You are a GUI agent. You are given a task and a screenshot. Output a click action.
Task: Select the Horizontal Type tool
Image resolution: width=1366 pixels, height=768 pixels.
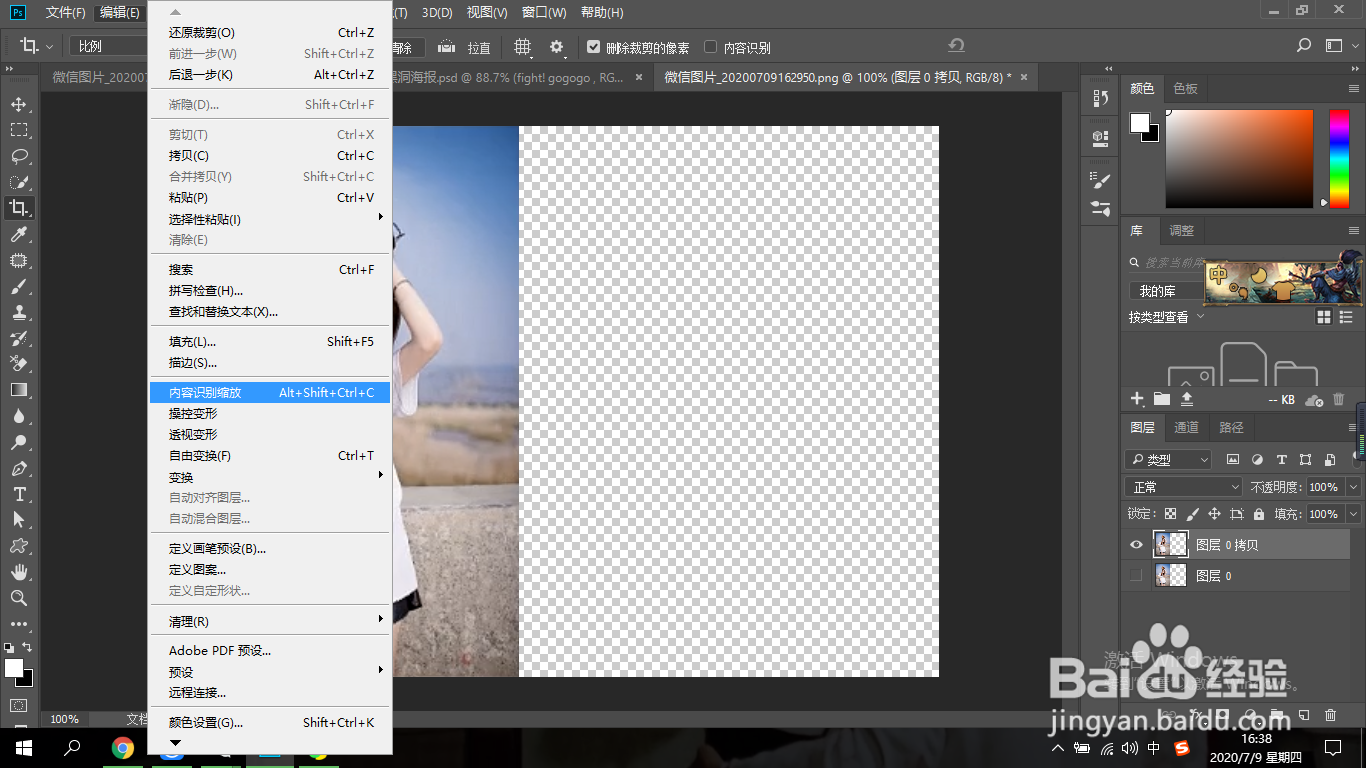click(x=19, y=494)
